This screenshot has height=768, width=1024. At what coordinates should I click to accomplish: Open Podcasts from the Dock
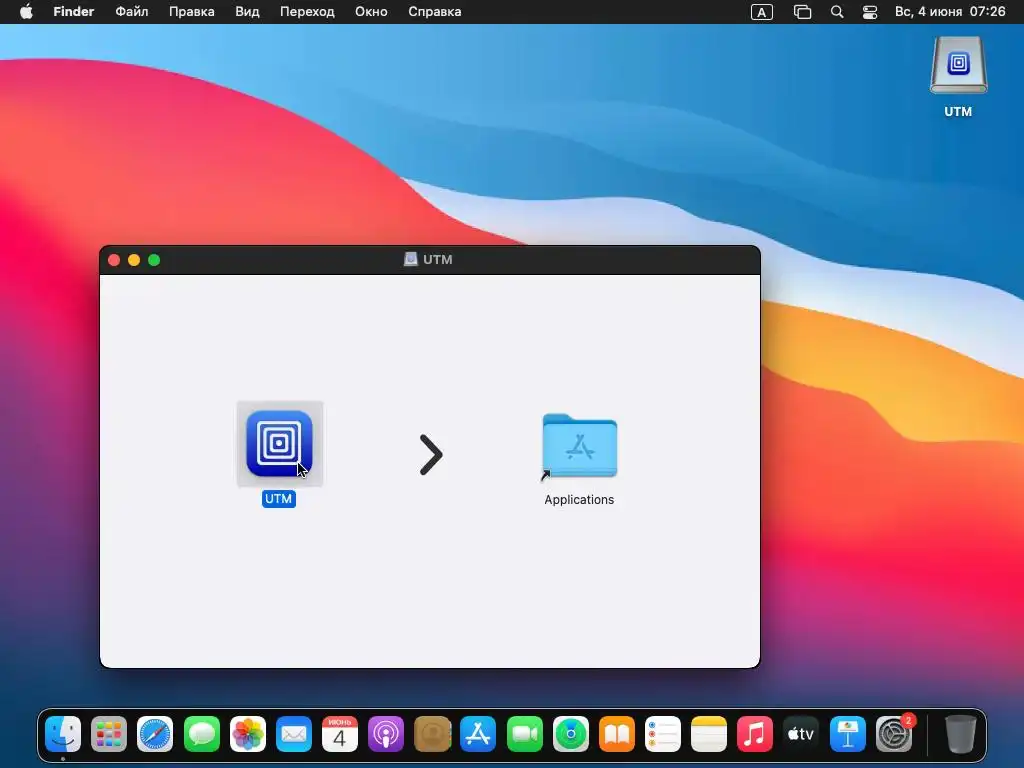coord(386,734)
